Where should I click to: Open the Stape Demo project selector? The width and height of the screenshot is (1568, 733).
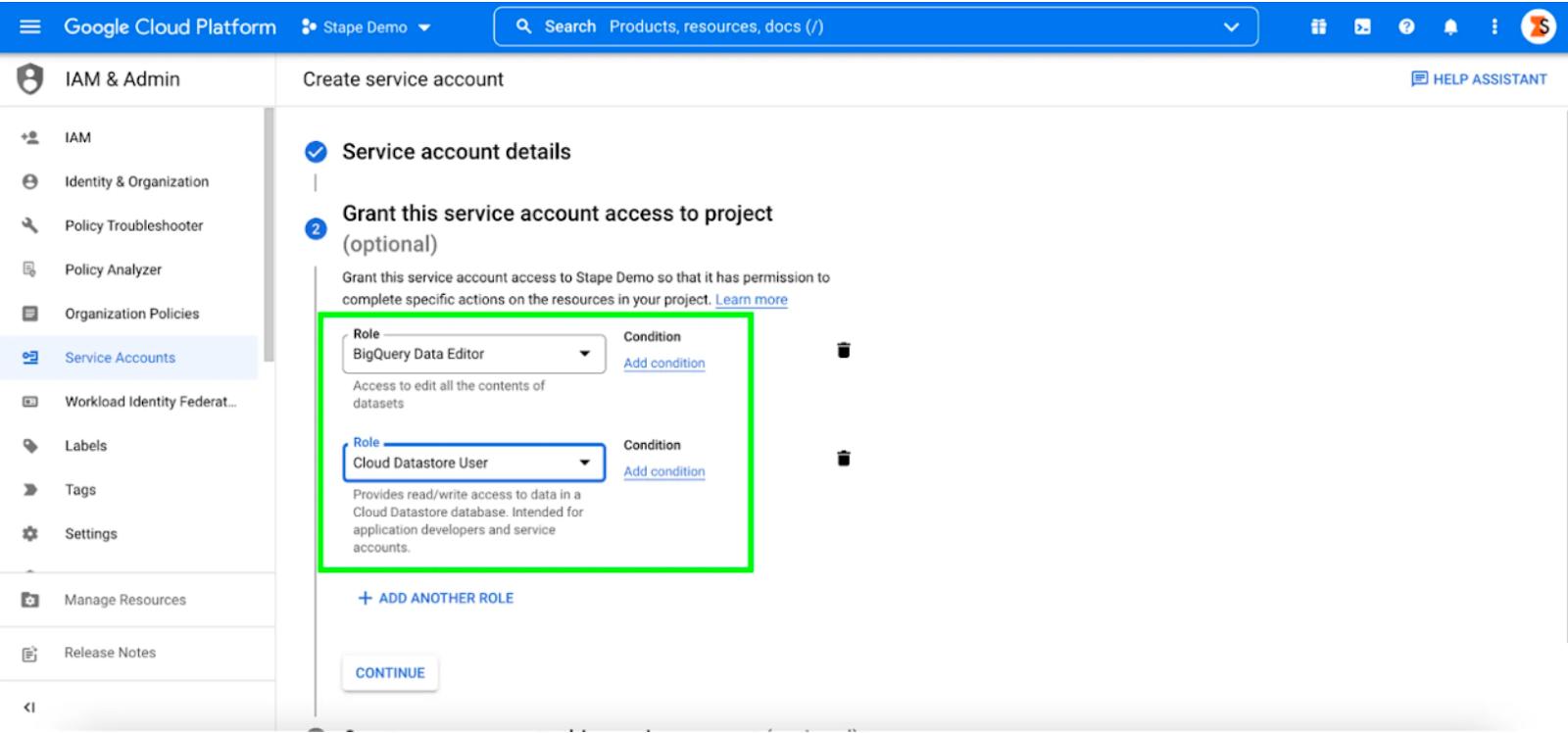(367, 27)
